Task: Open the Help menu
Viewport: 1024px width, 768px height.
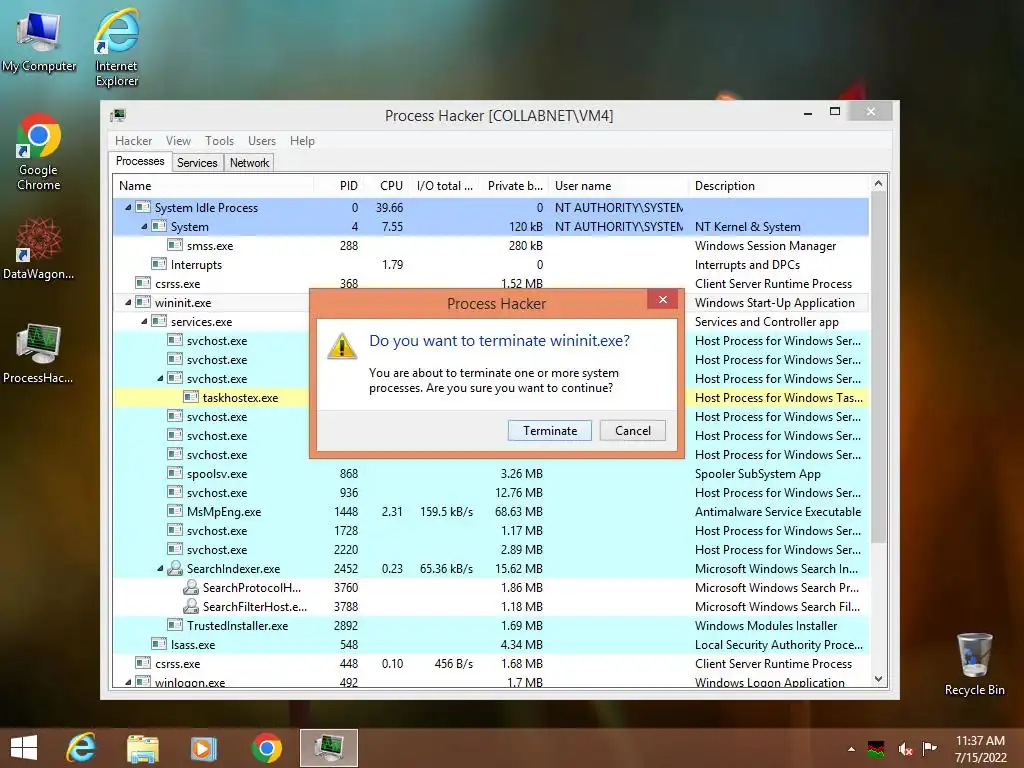Action: 302,141
